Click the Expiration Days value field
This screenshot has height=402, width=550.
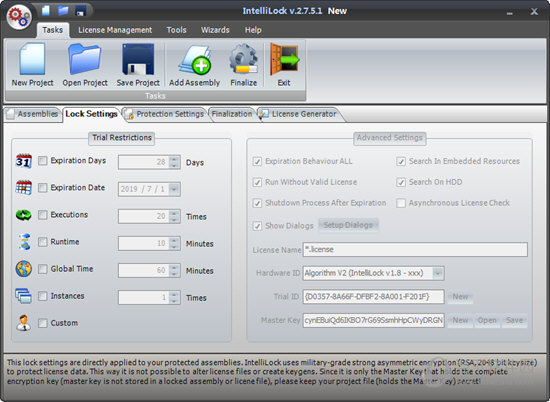(x=143, y=162)
